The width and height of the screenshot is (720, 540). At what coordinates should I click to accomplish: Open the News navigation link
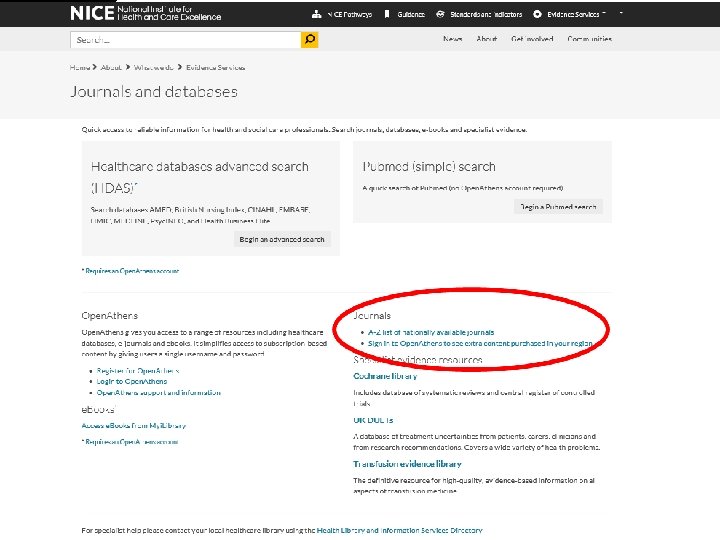tap(453, 39)
